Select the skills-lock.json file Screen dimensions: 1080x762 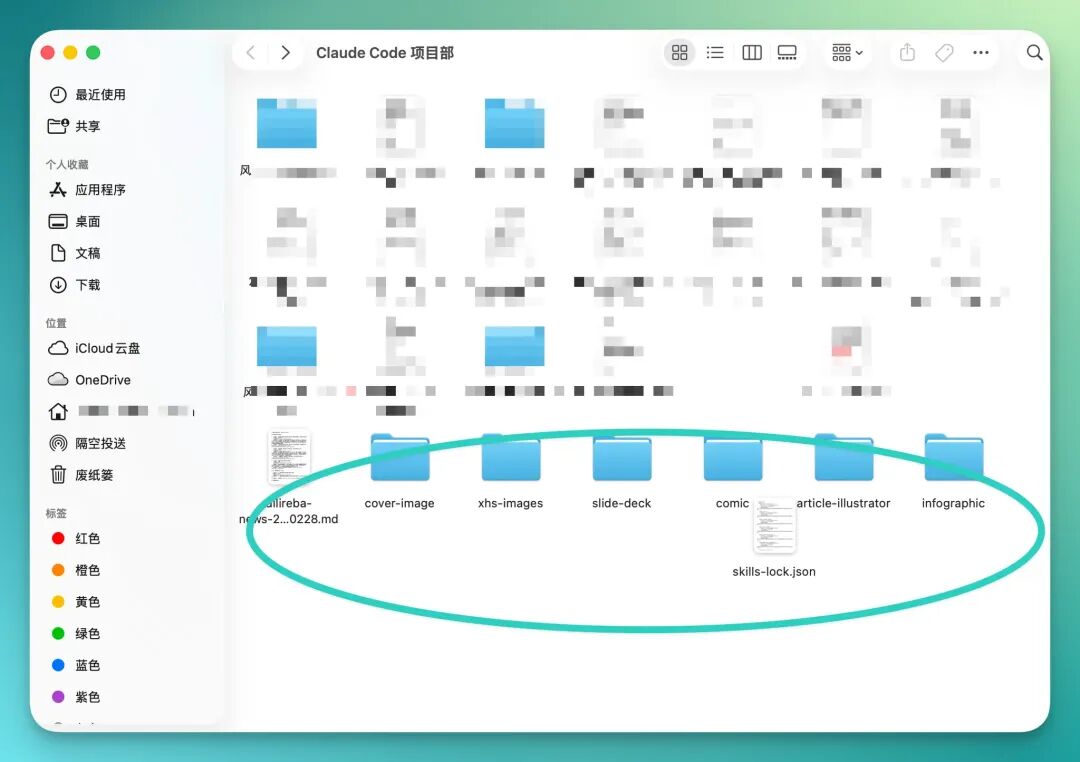click(774, 537)
